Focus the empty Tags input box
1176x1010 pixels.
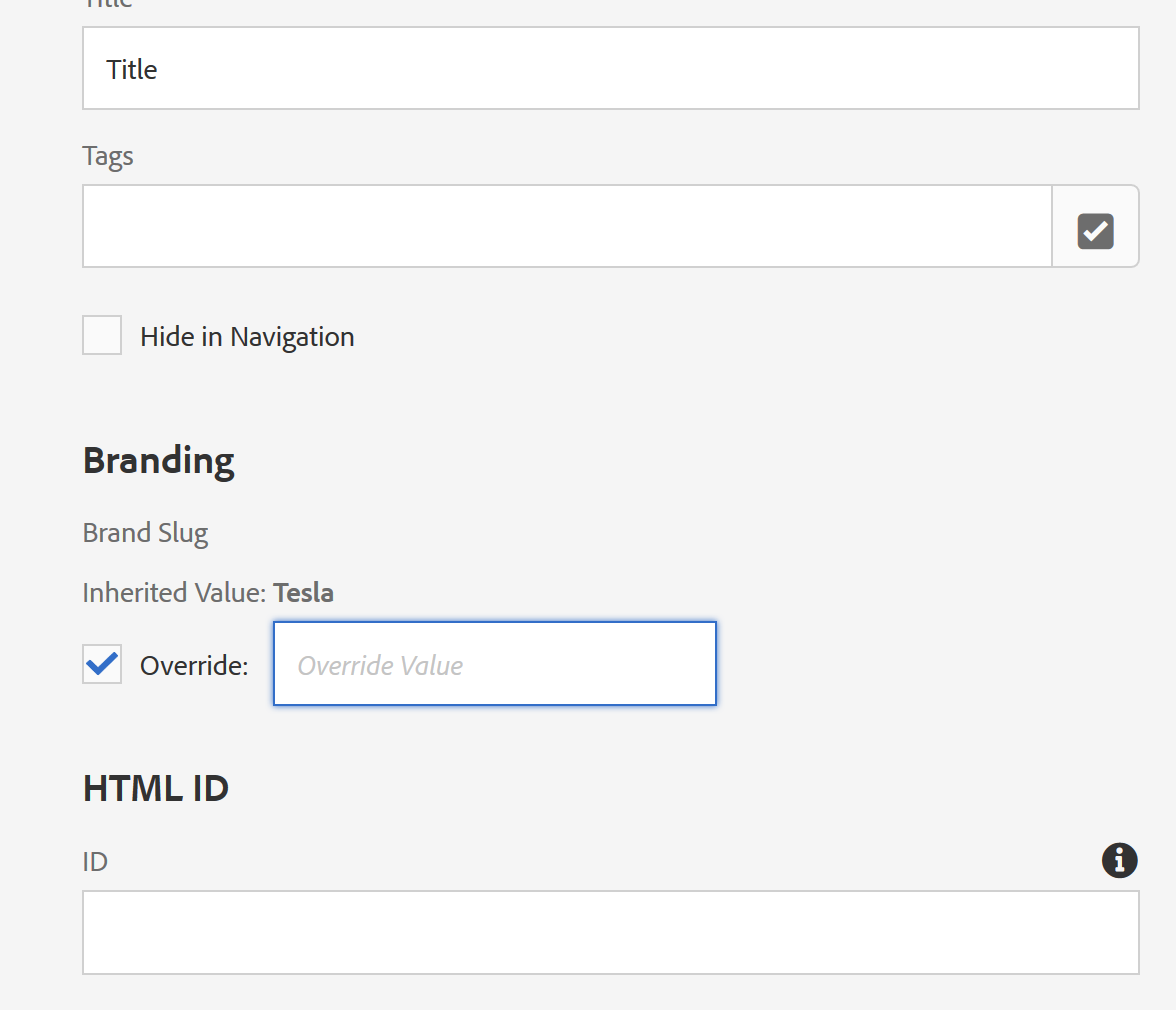pos(567,226)
